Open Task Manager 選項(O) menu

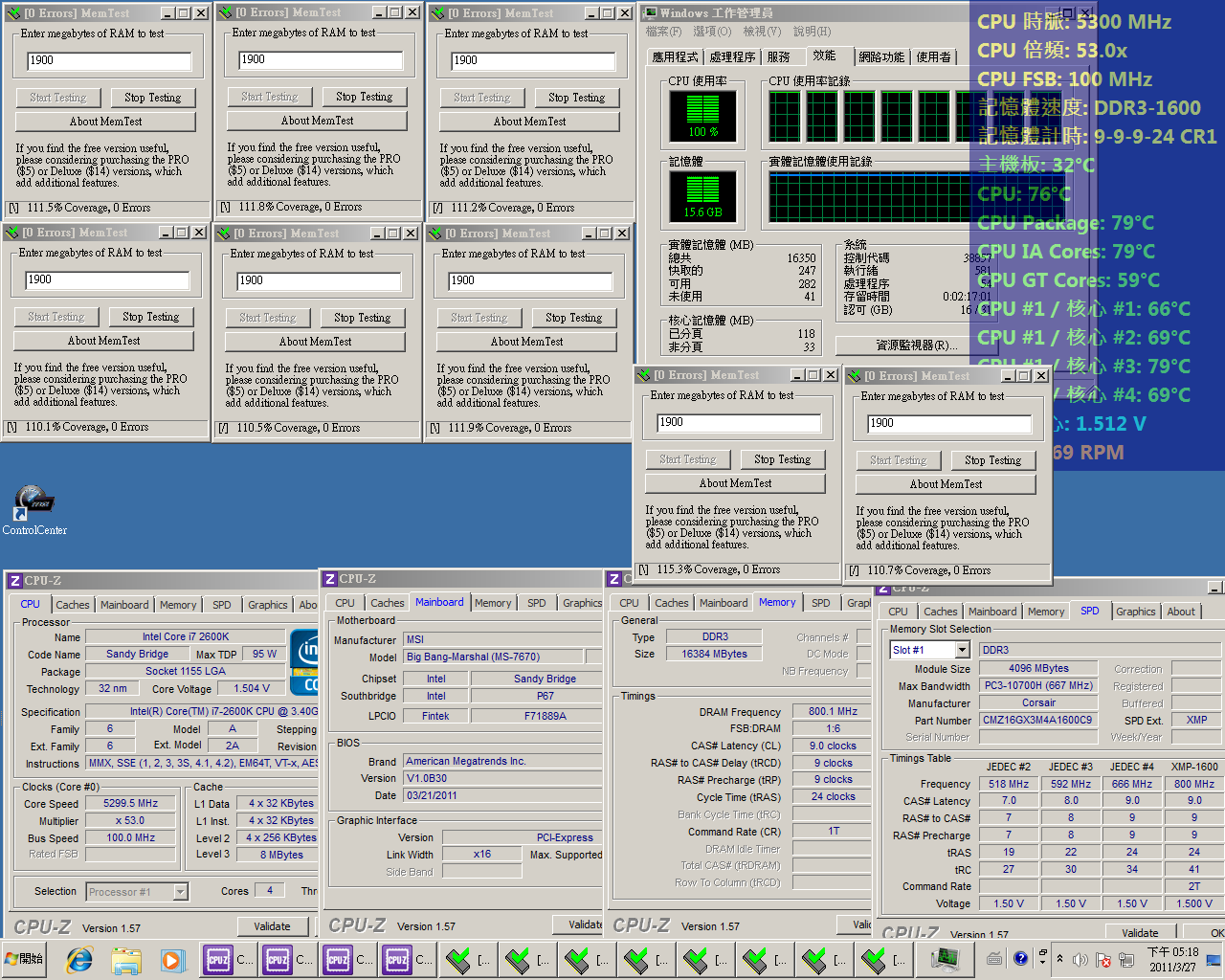712,32
